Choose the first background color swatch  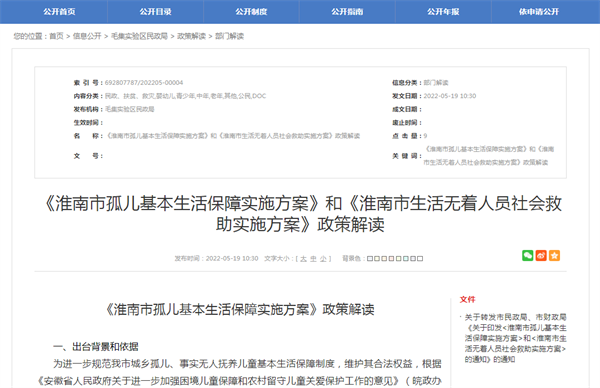[370, 259]
